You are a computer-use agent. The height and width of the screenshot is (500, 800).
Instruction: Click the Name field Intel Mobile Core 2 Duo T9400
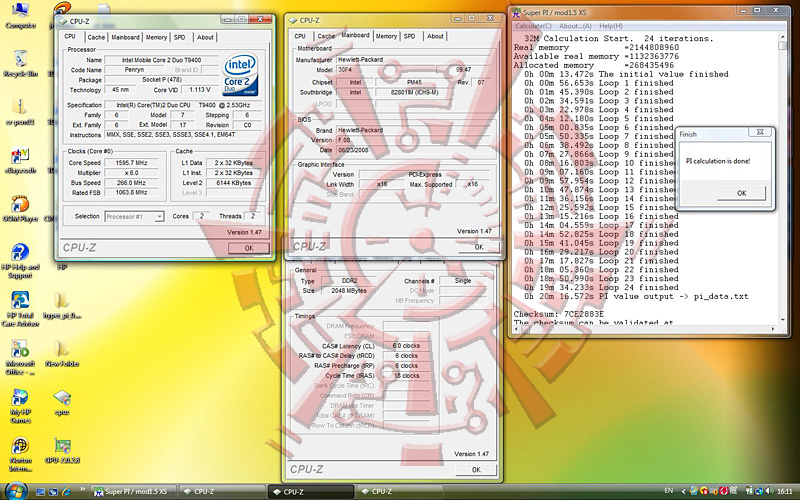coord(161,60)
